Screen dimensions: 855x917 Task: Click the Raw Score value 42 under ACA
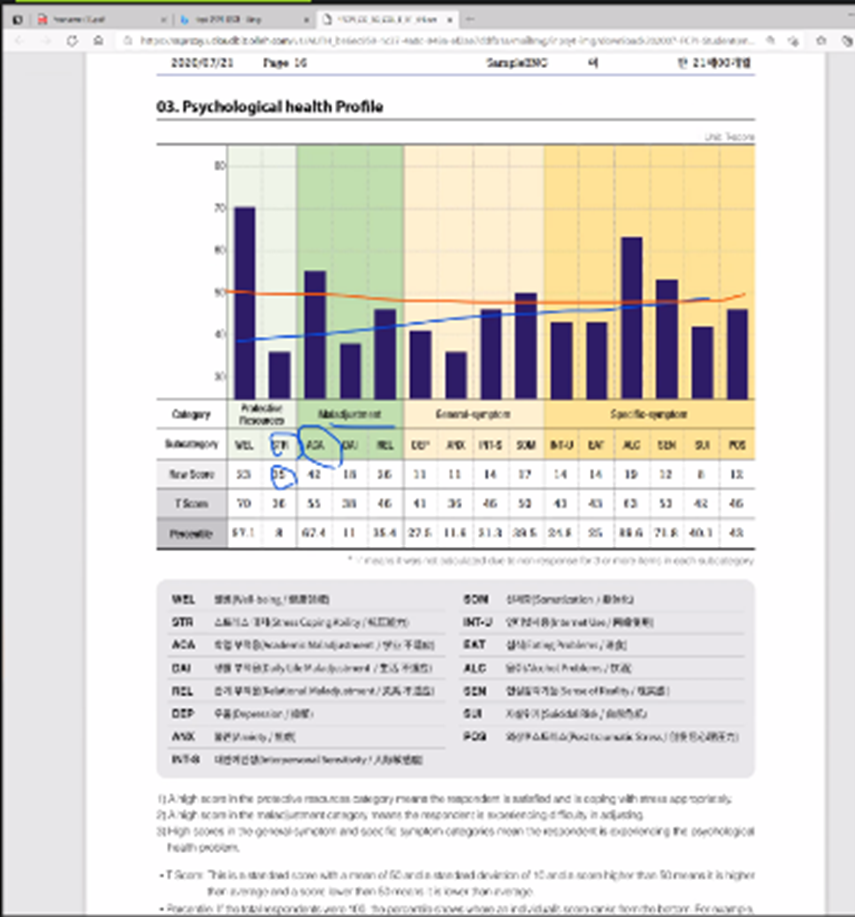(314, 474)
